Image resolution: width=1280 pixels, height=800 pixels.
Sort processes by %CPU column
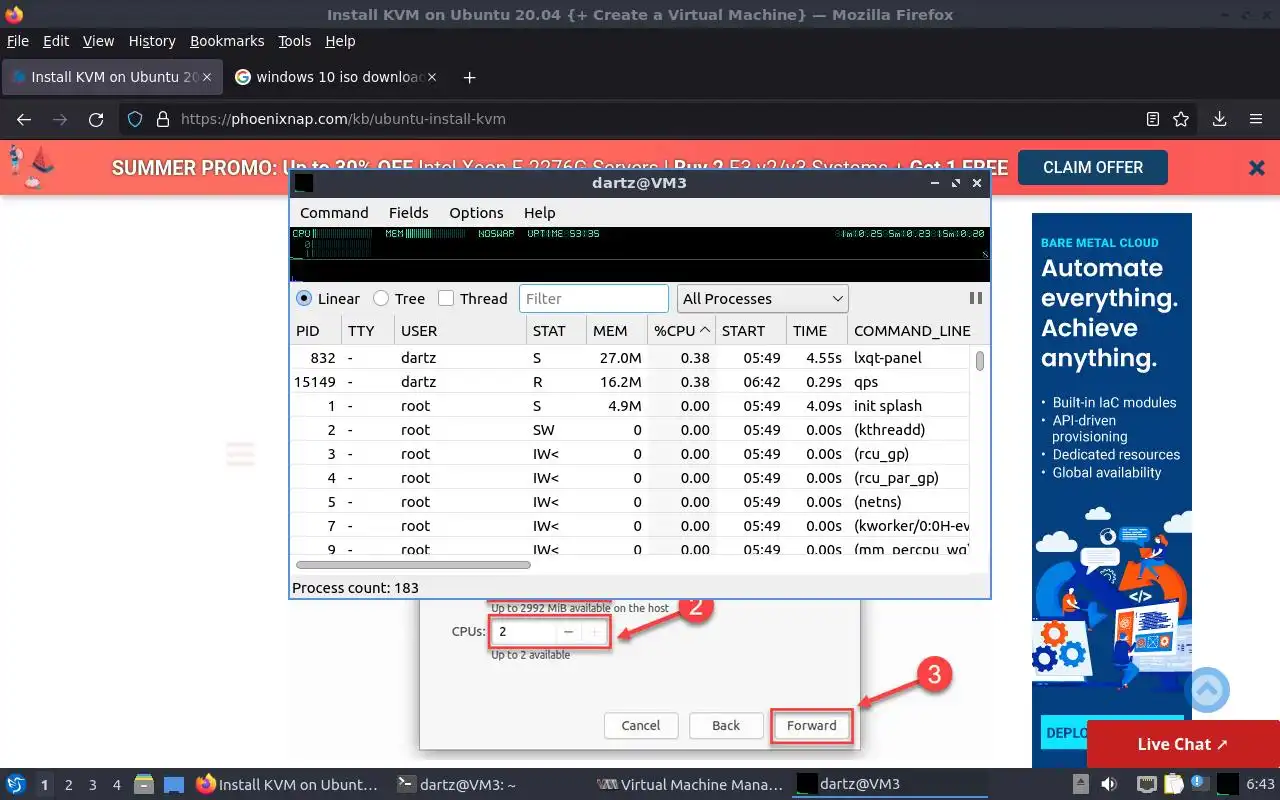click(680, 331)
